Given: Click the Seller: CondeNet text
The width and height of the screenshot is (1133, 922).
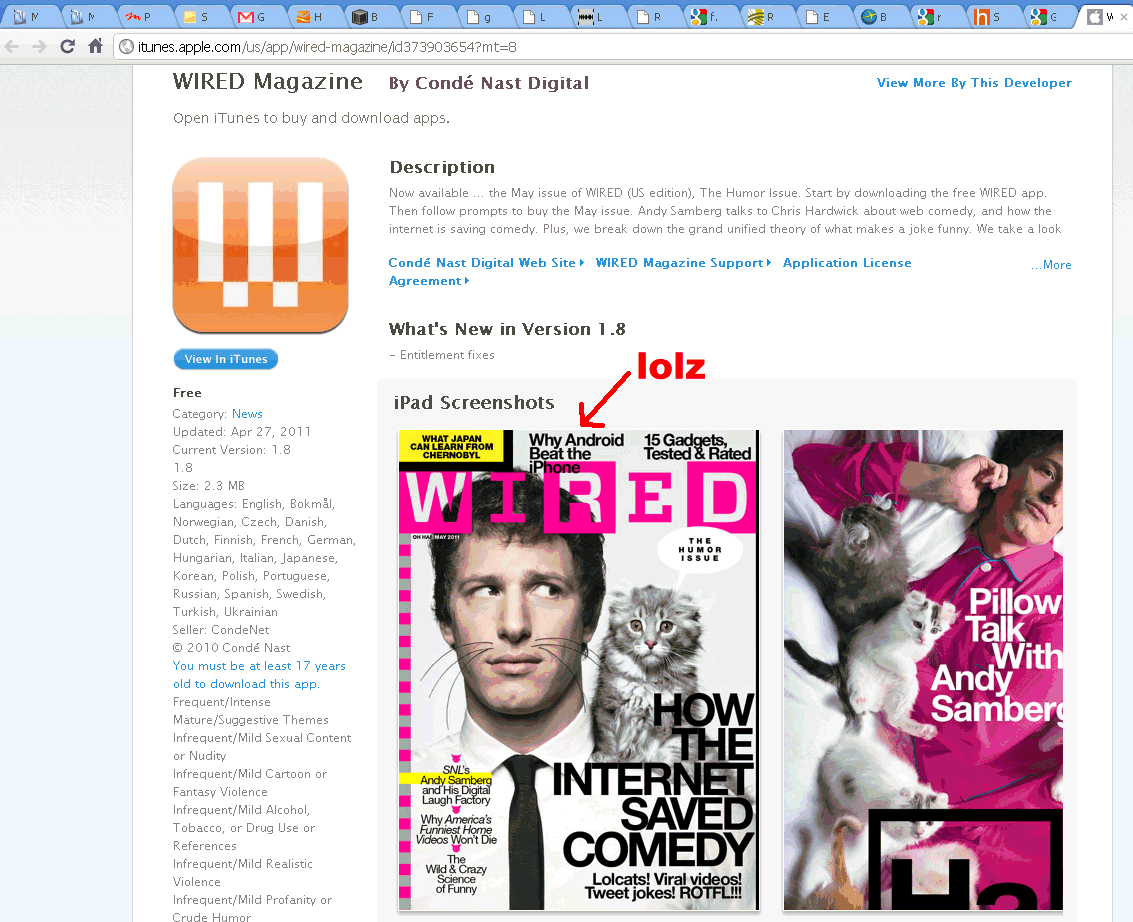Looking at the screenshot, I should (x=220, y=630).
